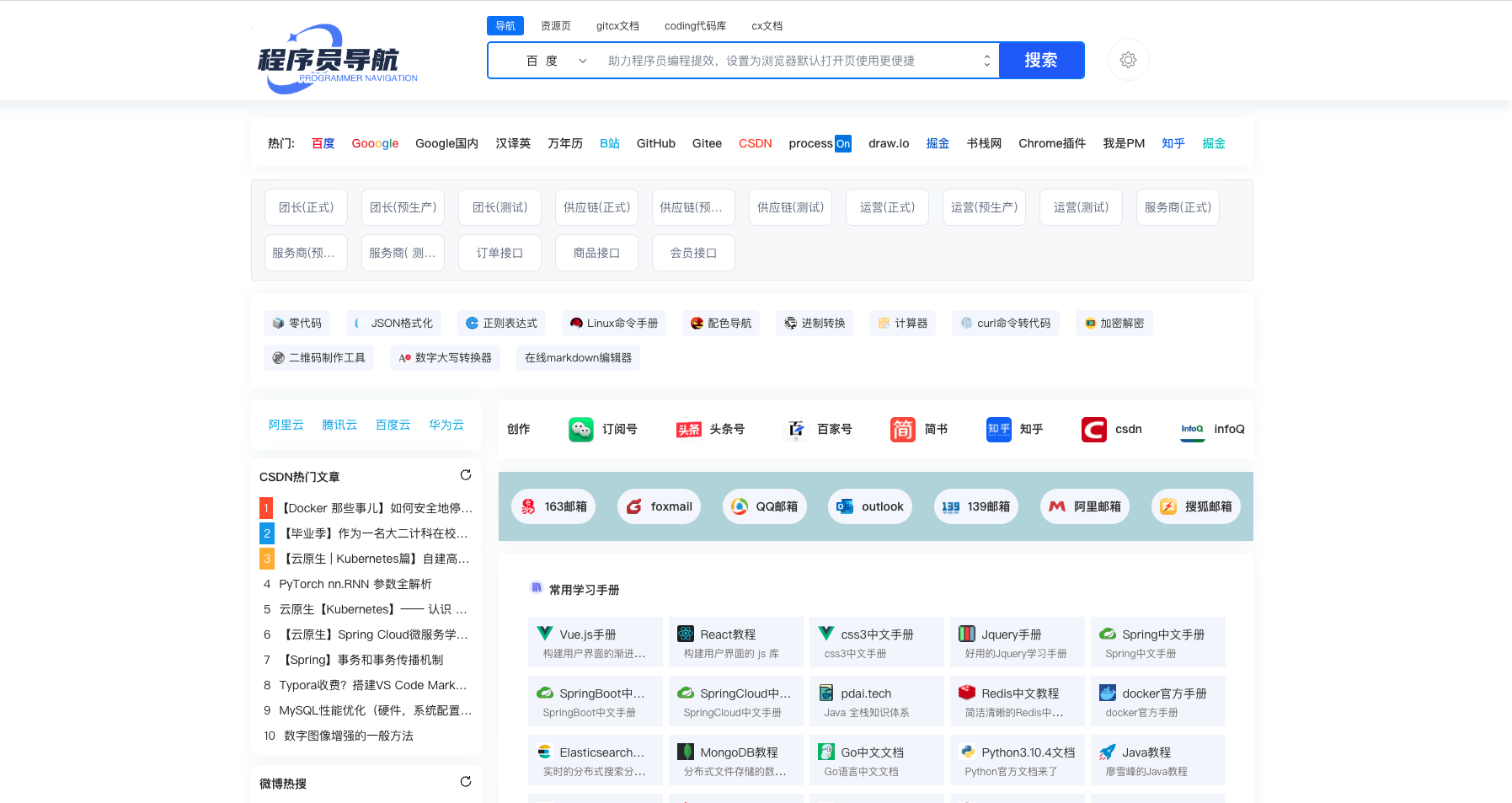Open JSON格式化 tool
1512x803 pixels.
(393, 323)
